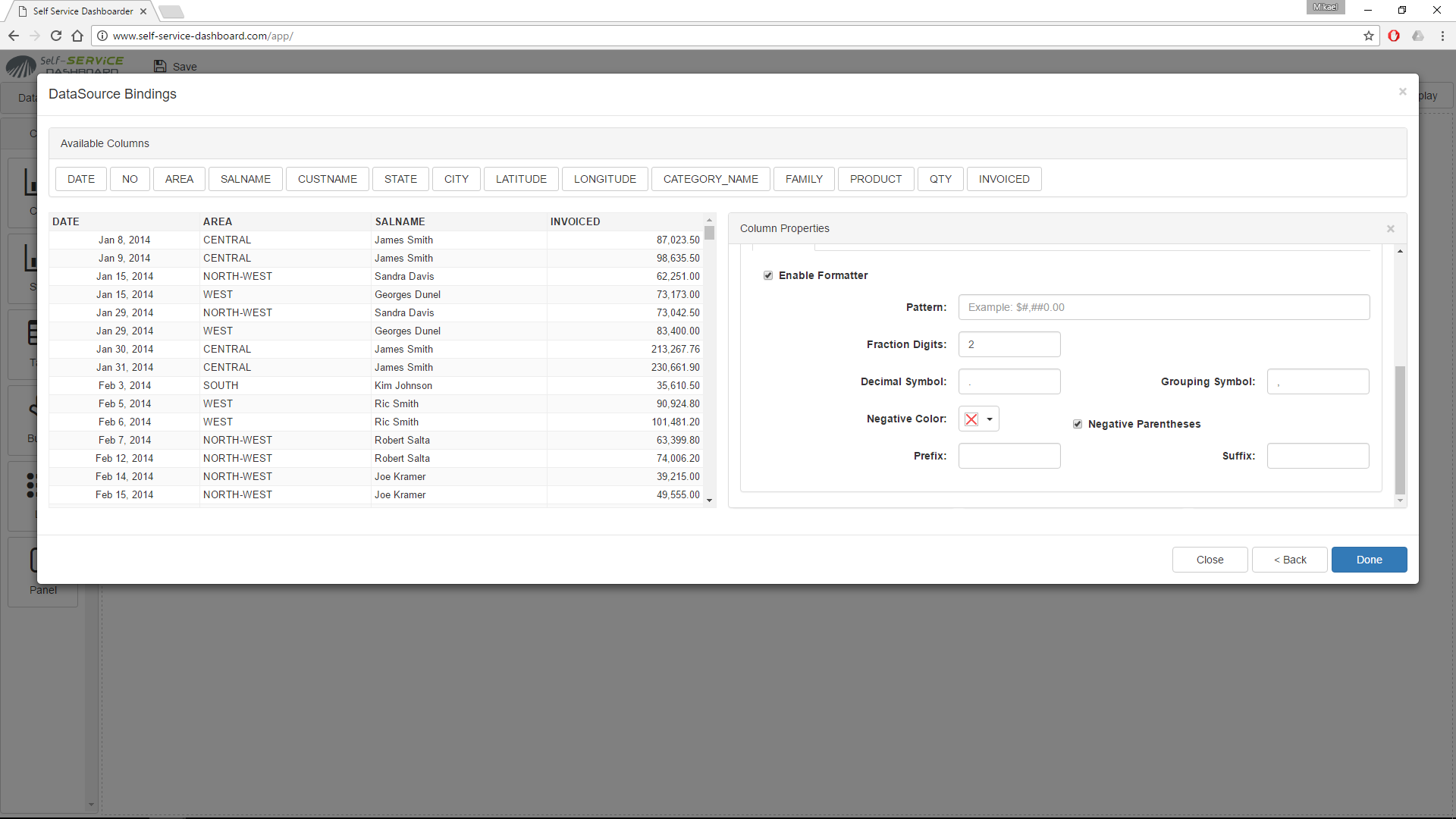
Task: Select the SALNAME column header tab
Action: (x=246, y=178)
